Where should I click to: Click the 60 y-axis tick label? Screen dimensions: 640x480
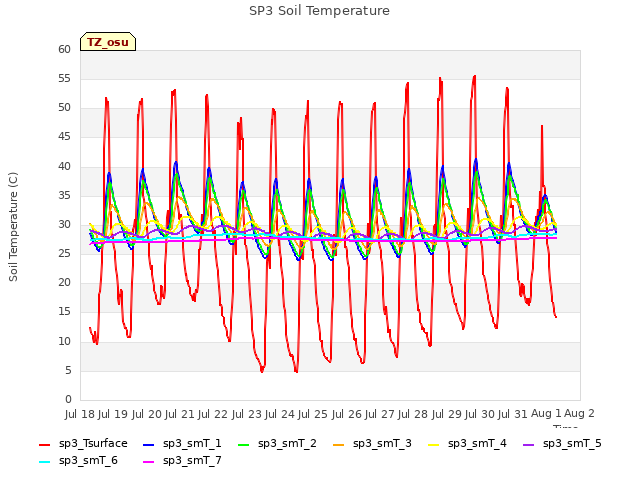point(64,49)
